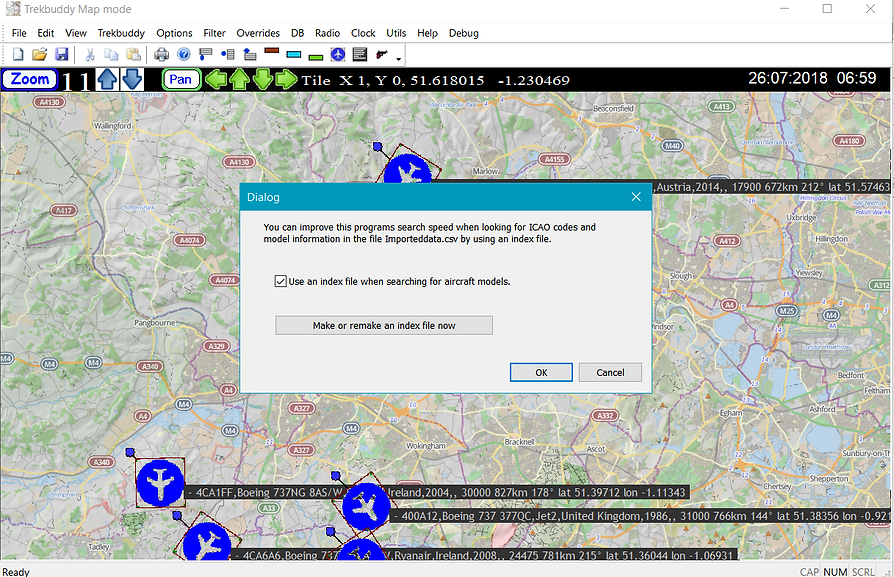Pan left with the green arrow
This screenshot has height=577, width=894.
coord(216,80)
